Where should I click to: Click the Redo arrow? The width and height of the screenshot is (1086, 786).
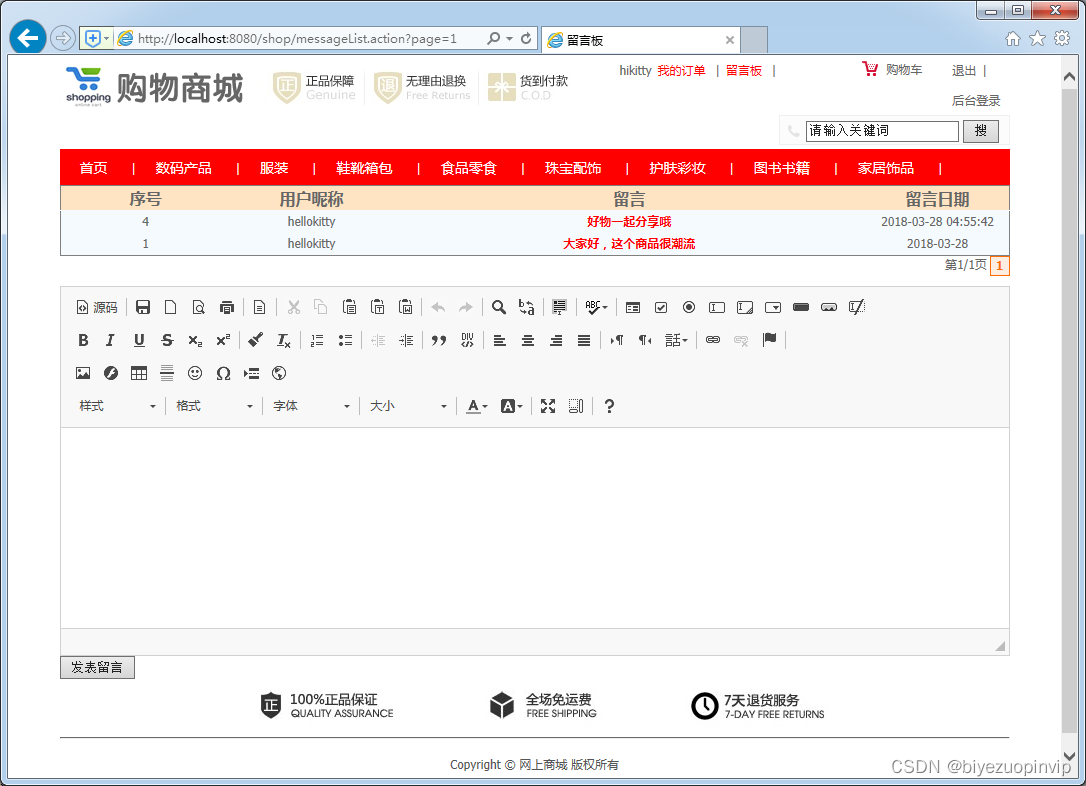465,307
